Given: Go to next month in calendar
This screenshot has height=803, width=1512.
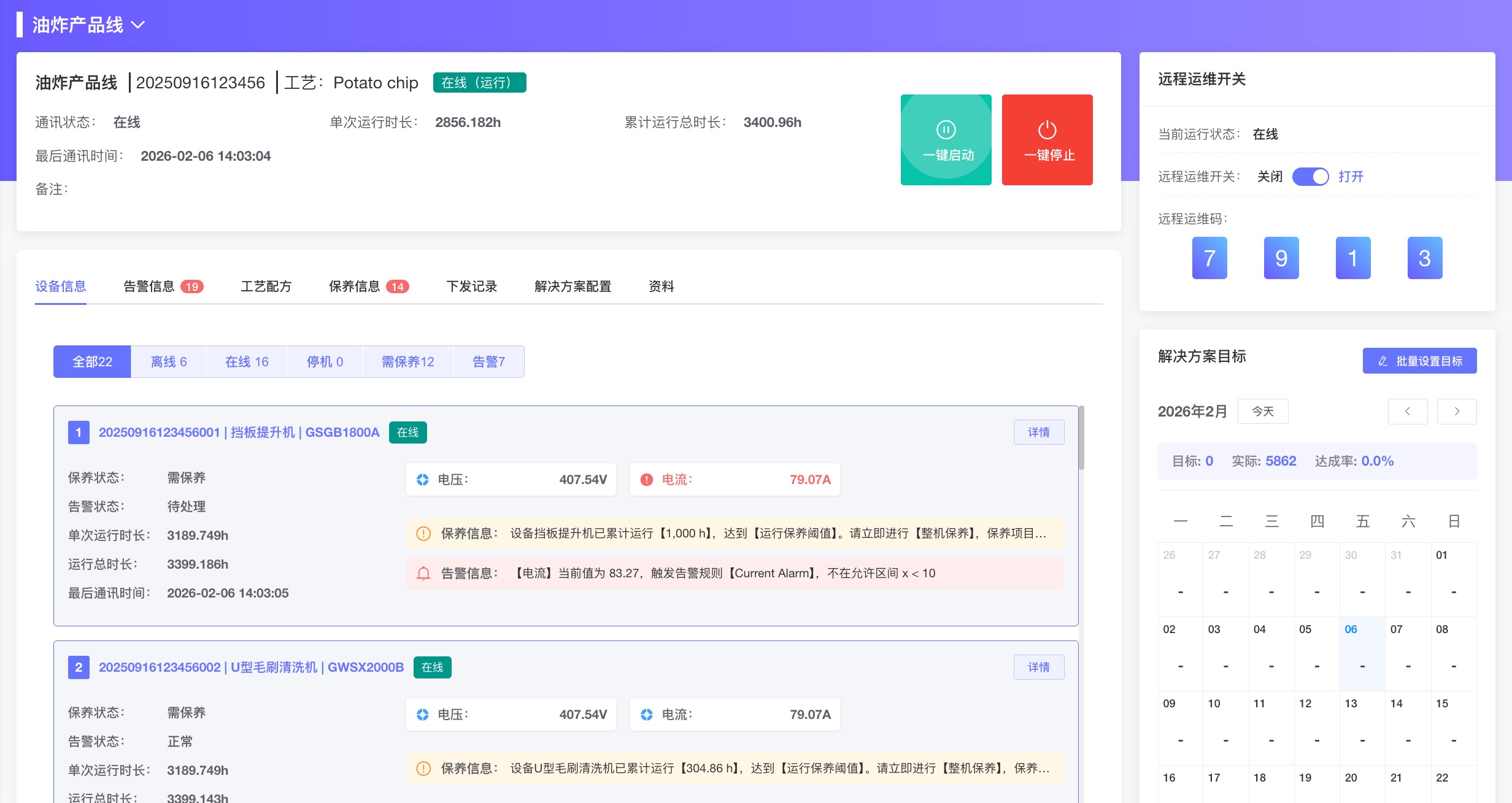Looking at the screenshot, I should click(x=1457, y=412).
